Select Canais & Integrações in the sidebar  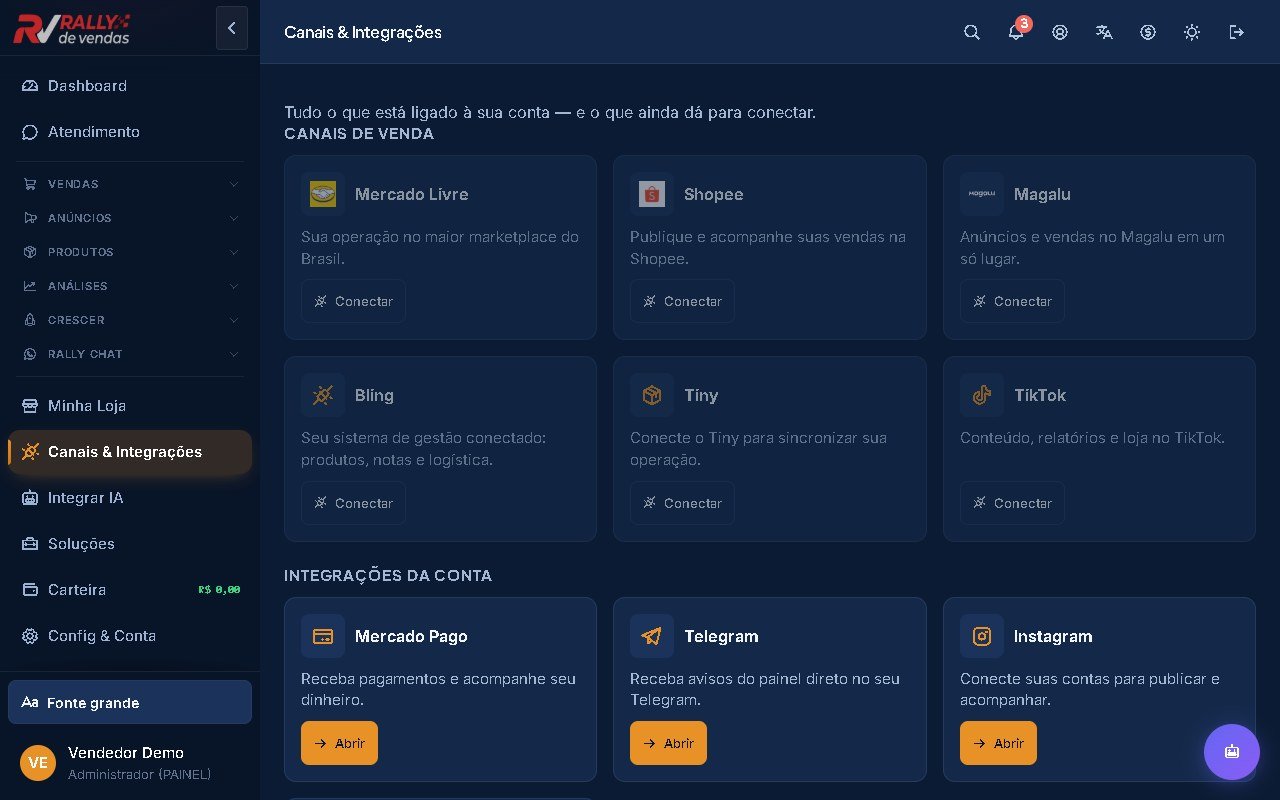tap(130, 452)
